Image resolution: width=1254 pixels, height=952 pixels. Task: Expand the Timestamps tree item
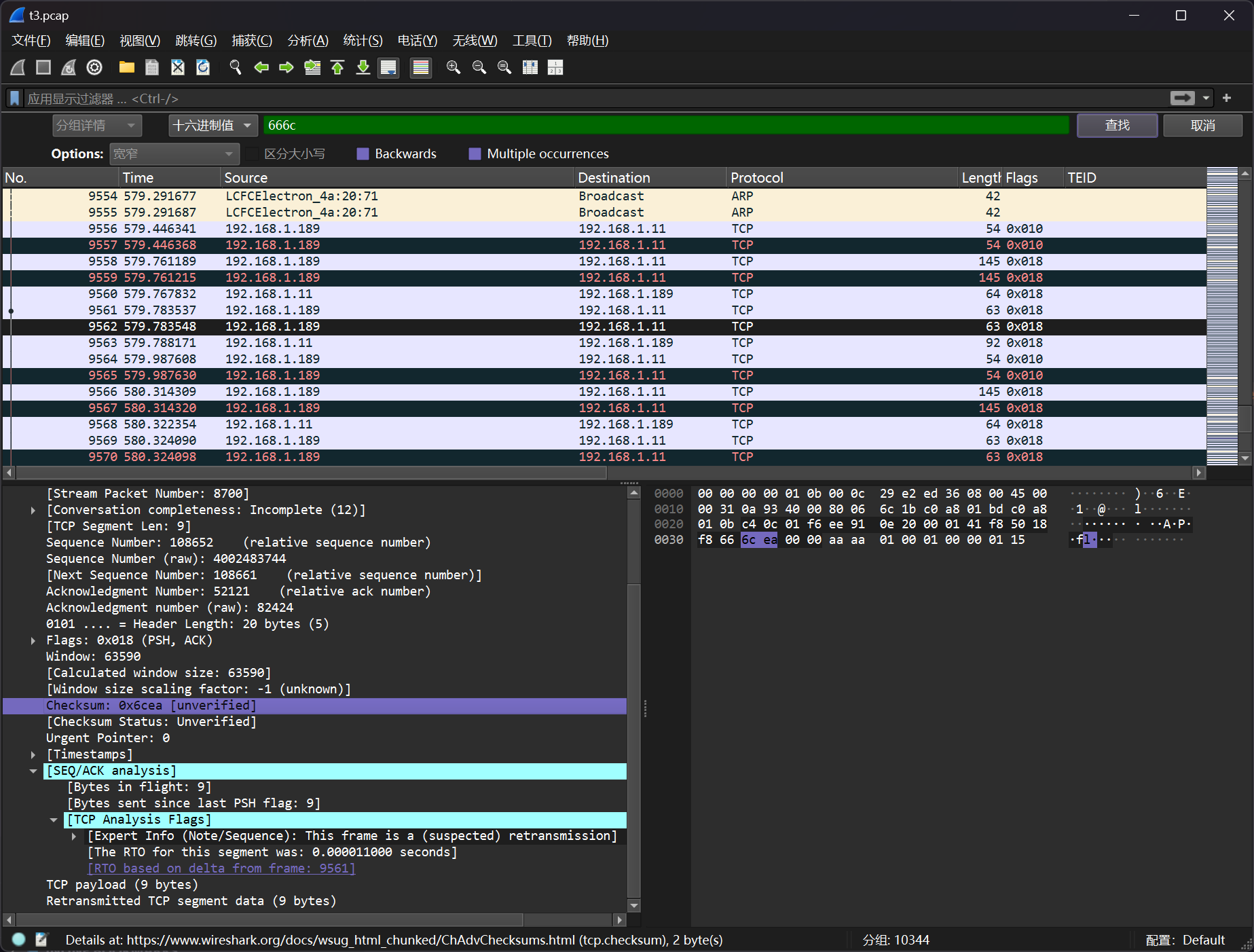33,754
